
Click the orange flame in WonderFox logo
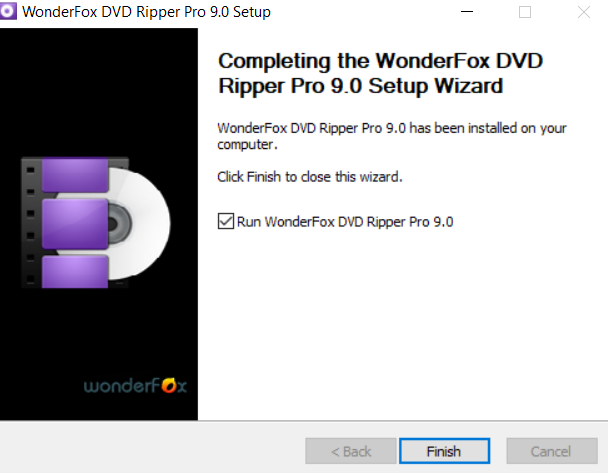tap(169, 385)
